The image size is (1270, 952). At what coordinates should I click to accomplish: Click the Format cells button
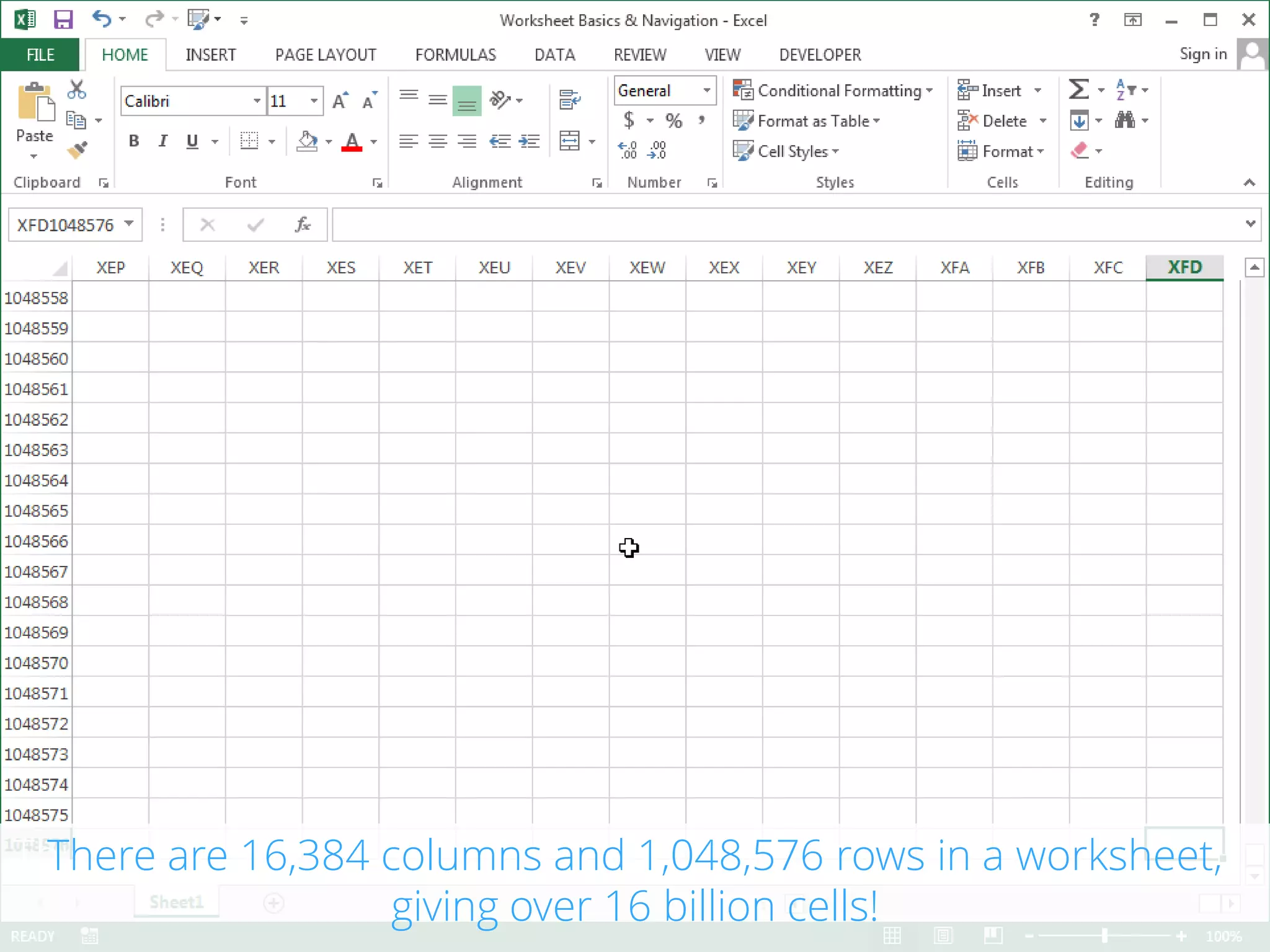[1001, 151]
